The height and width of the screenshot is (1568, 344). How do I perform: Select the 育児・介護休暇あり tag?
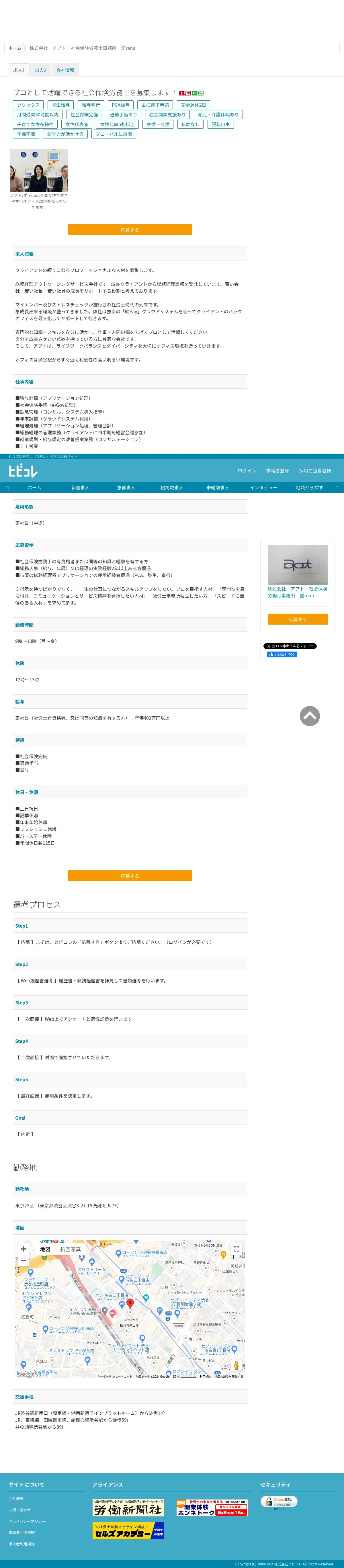click(218, 114)
